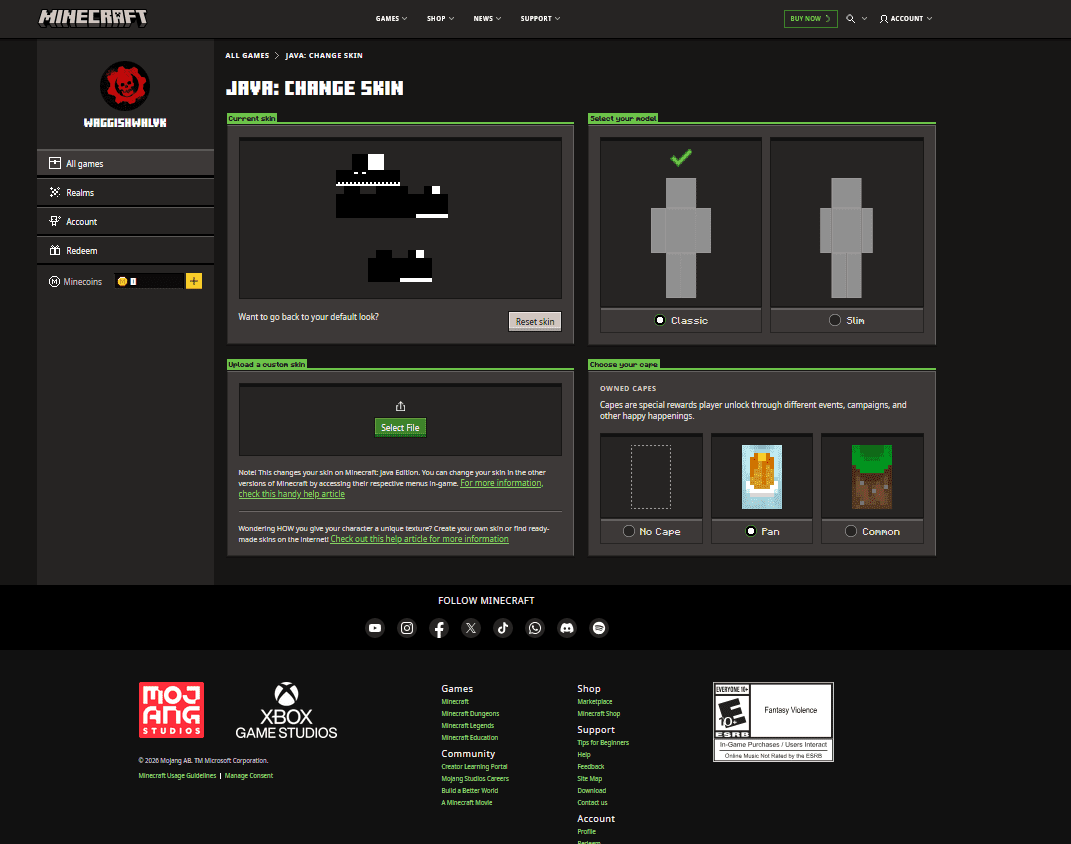Select the No Cape radio button
Image resolution: width=1071 pixels, height=844 pixels.
point(629,531)
